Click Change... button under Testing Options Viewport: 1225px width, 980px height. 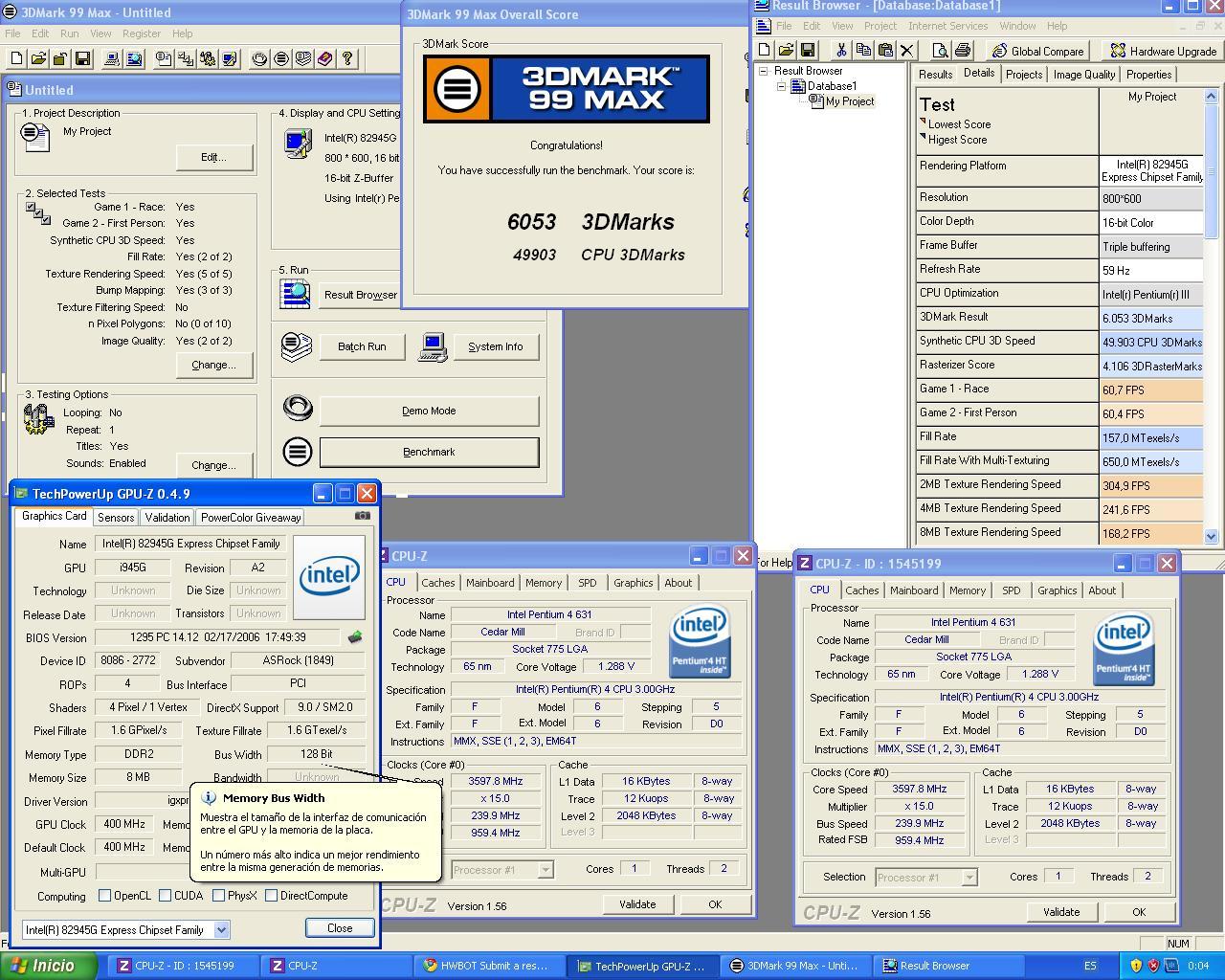coord(213,465)
